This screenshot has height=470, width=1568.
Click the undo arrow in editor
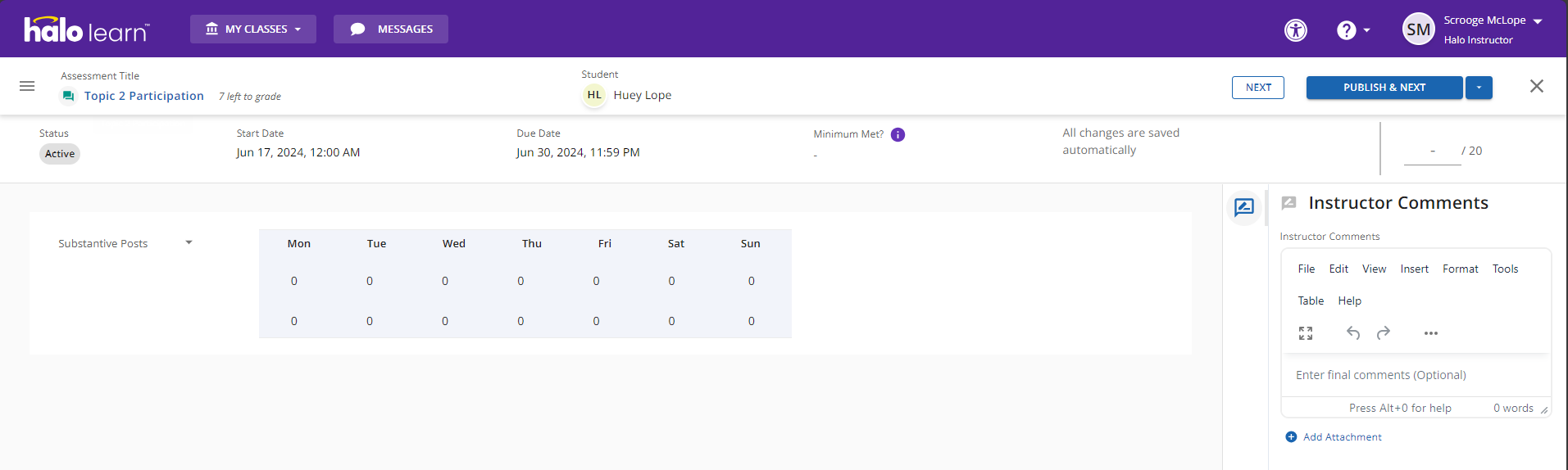(1352, 333)
